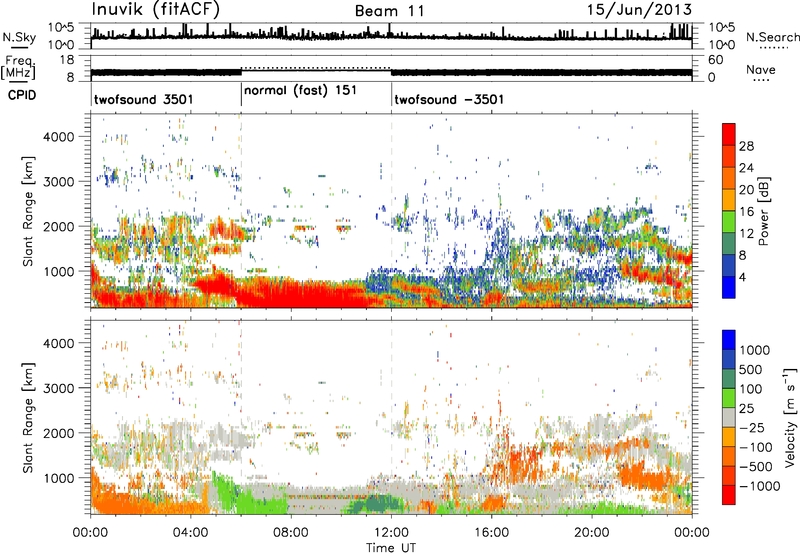The height and width of the screenshot is (554, 800).
Task: Click the '16:00' time axis label
Action: tap(491, 533)
